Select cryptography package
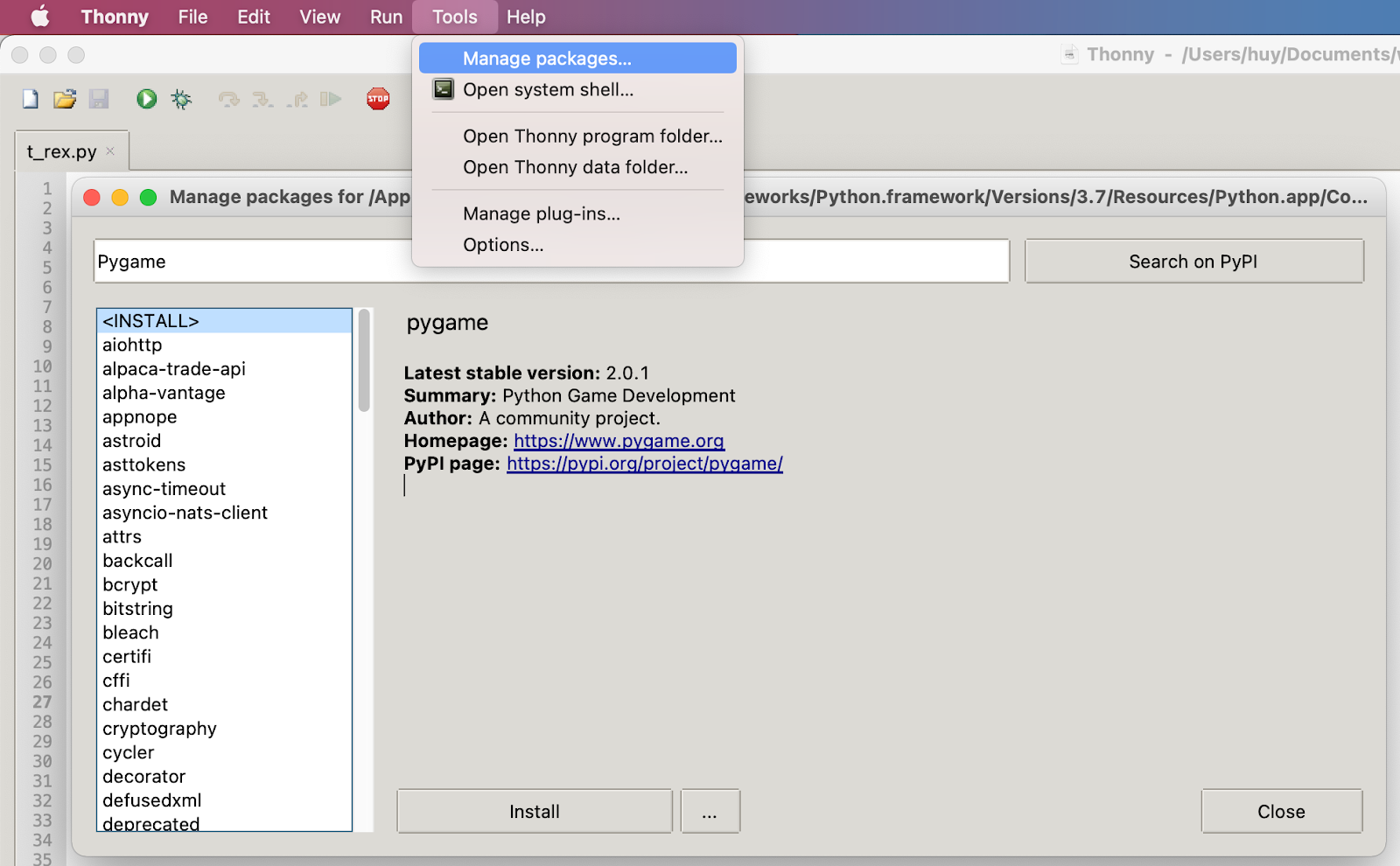Screen dimensions: 1400x866 click(224, 729)
